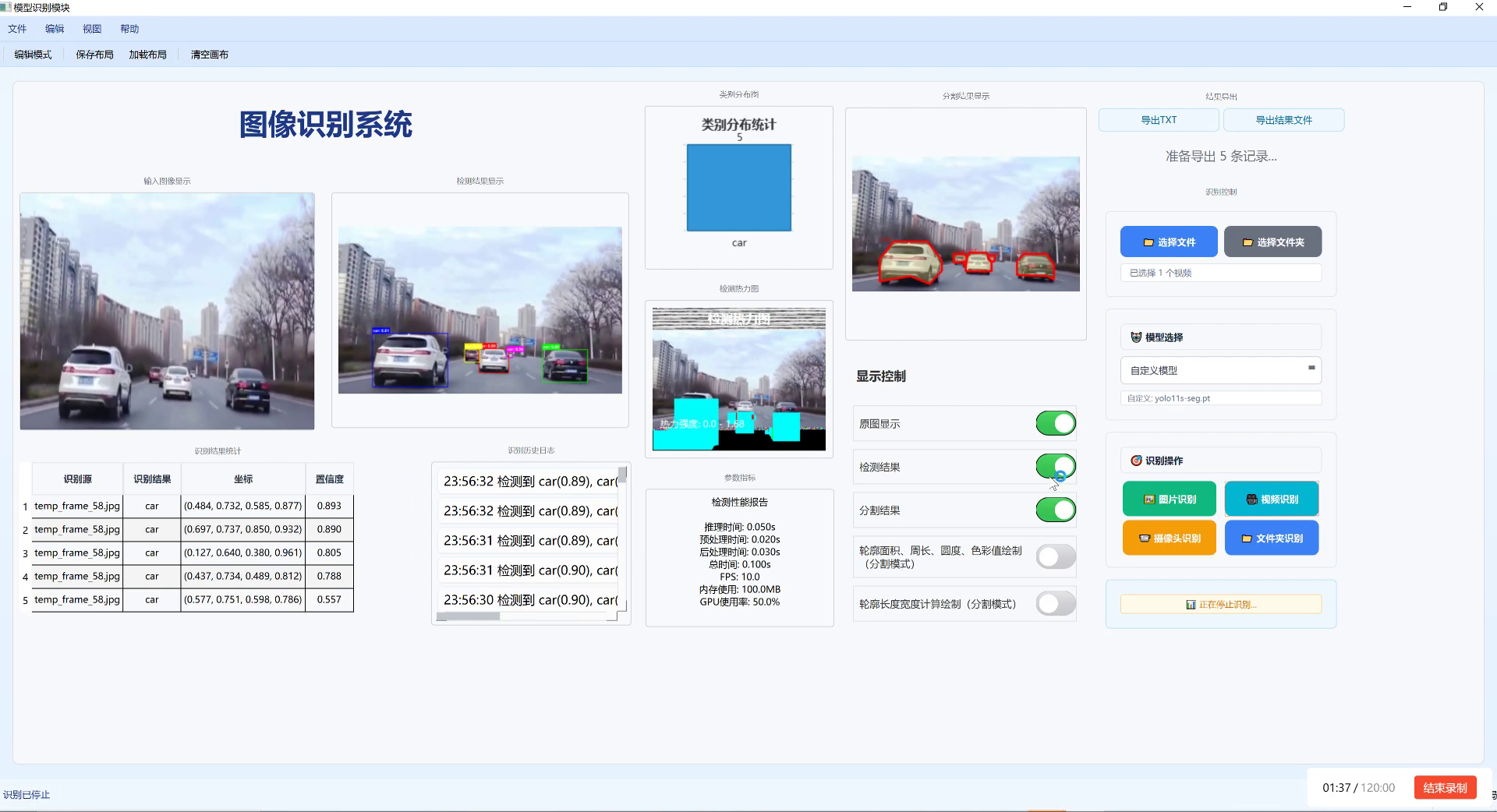This screenshot has width=1497, height=812.
Task: Click the 导出TXT export button
Action: (1159, 119)
